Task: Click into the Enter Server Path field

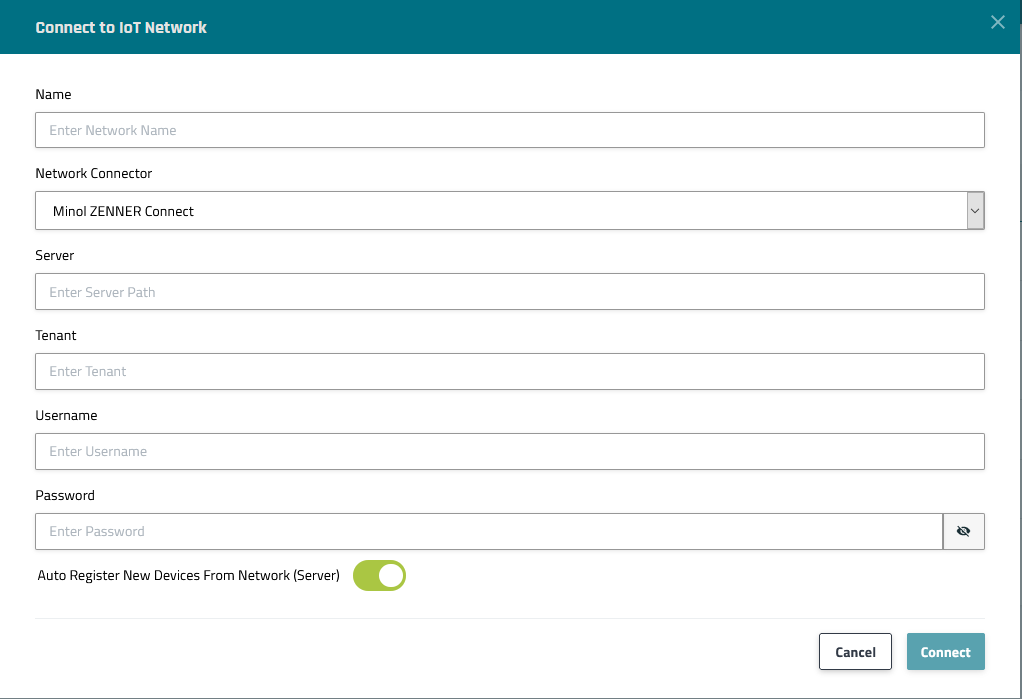Action: click(x=509, y=292)
